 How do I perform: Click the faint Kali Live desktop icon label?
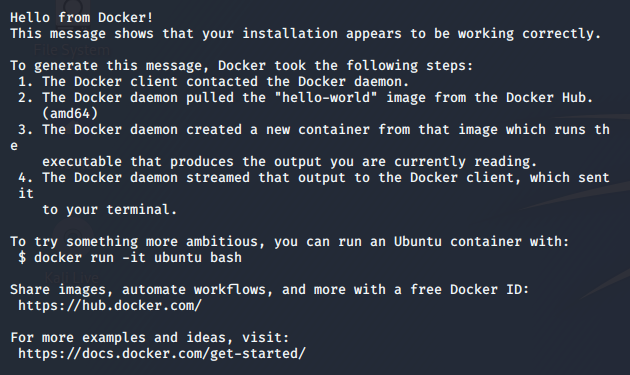72,277
